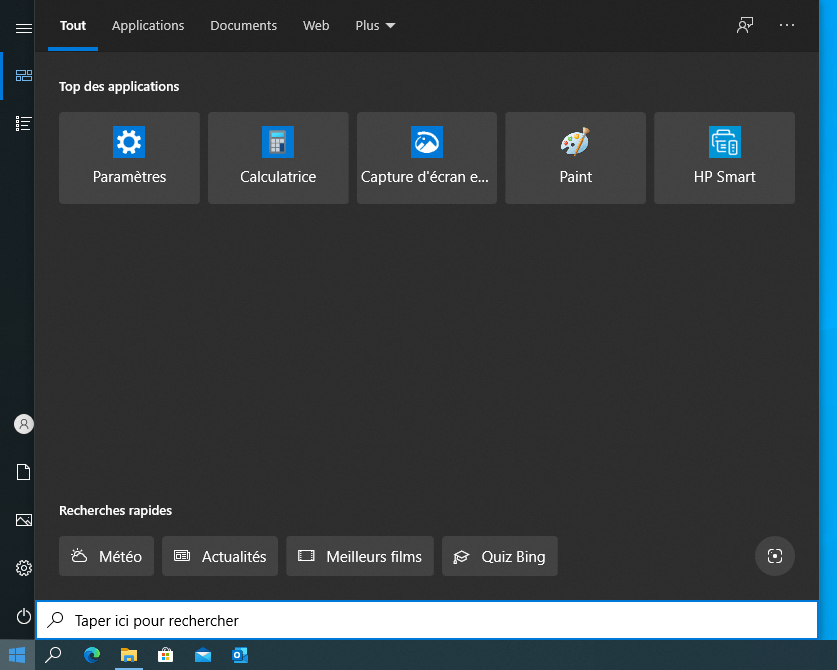The height and width of the screenshot is (670, 837).
Task: Open Outlook from taskbar
Action: pos(240,655)
